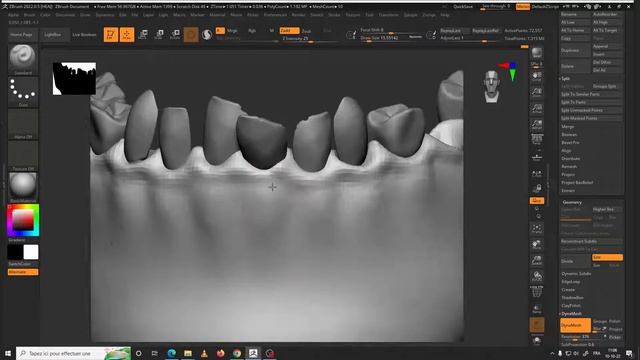Toggle Zsub sculpt mode
The image size is (640, 360).
point(307,31)
